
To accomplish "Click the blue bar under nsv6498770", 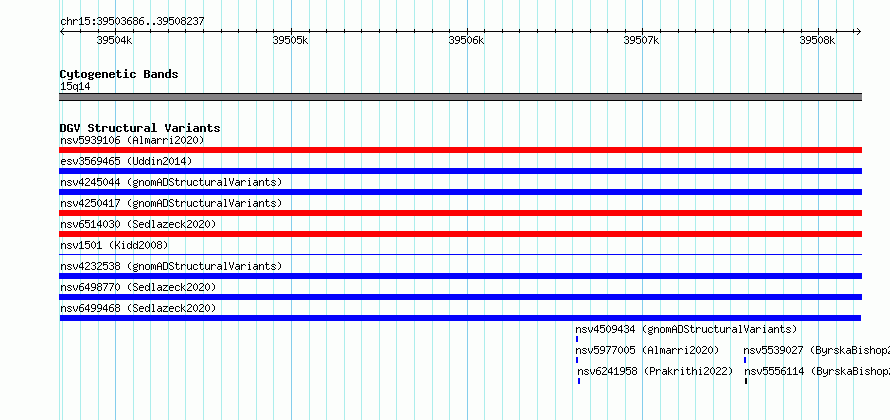I will pyautogui.click(x=460, y=297).
